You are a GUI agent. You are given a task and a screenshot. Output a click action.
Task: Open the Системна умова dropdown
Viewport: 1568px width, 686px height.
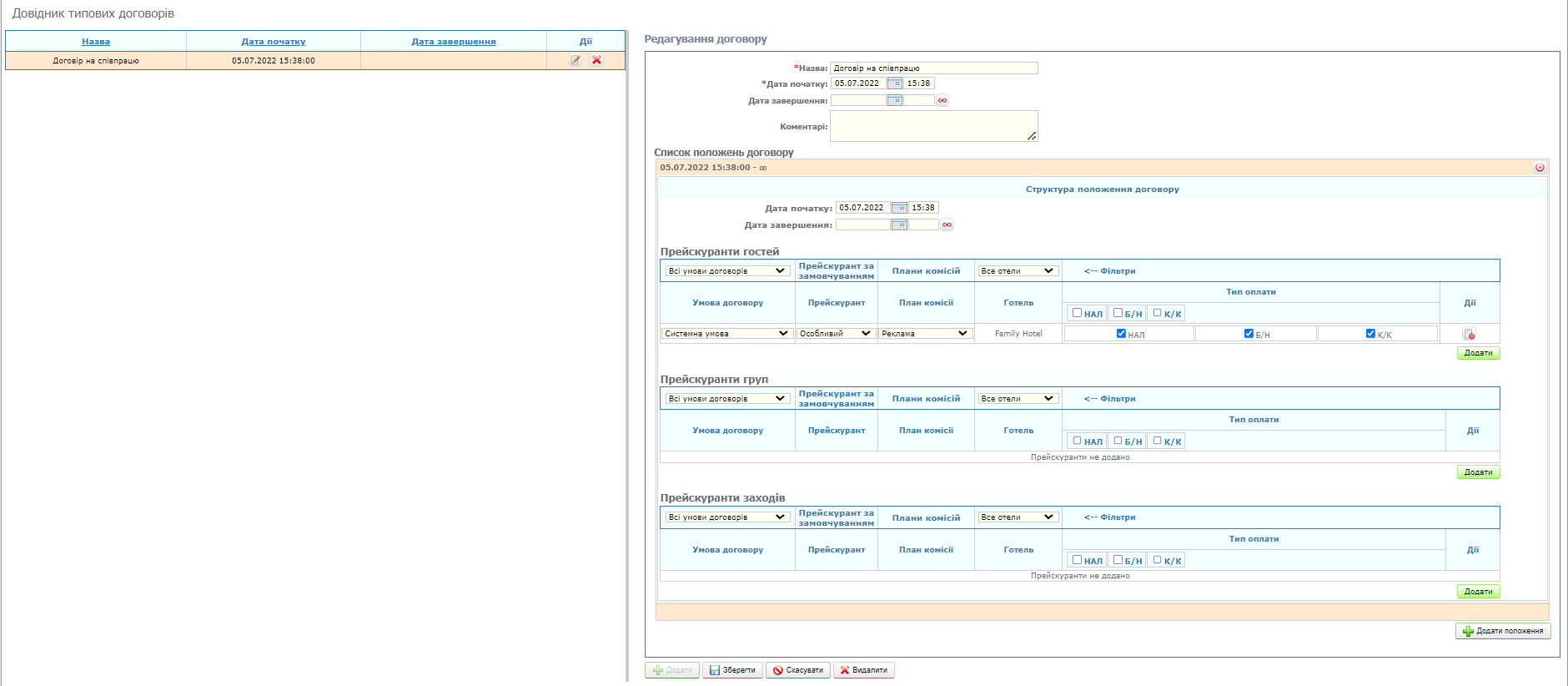click(726, 334)
